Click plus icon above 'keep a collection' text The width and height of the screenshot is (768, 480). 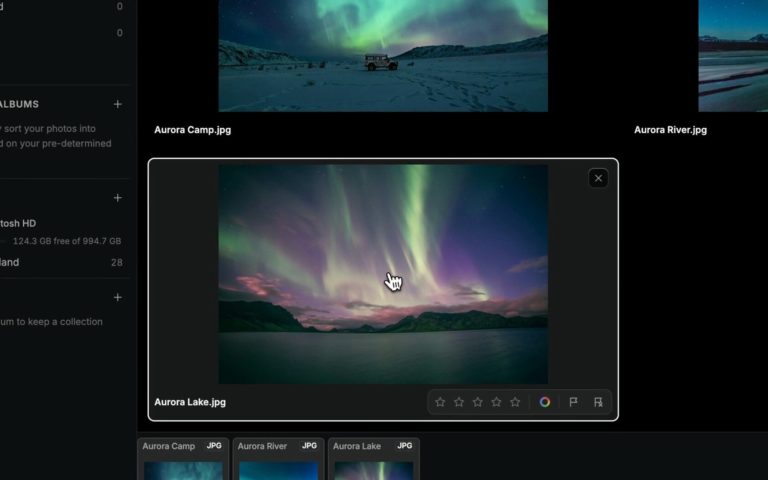(x=118, y=297)
